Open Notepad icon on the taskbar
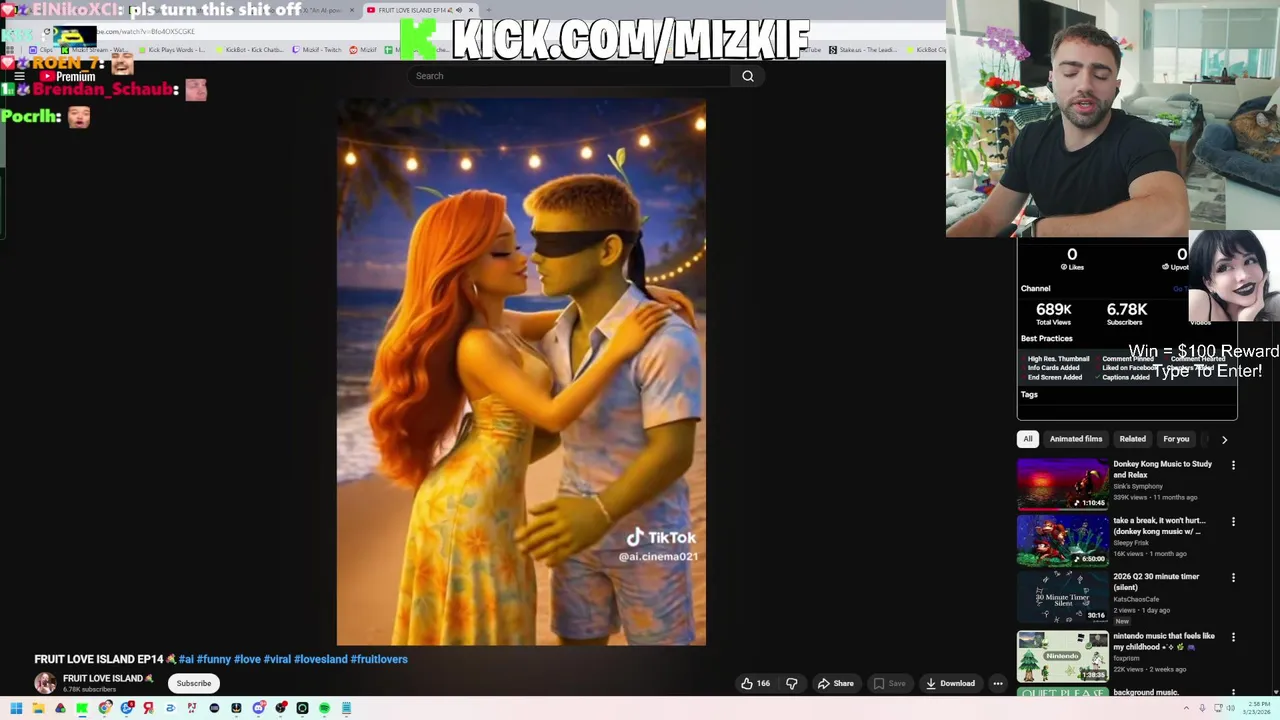Image resolution: width=1280 pixels, height=720 pixels. (x=346, y=708)
